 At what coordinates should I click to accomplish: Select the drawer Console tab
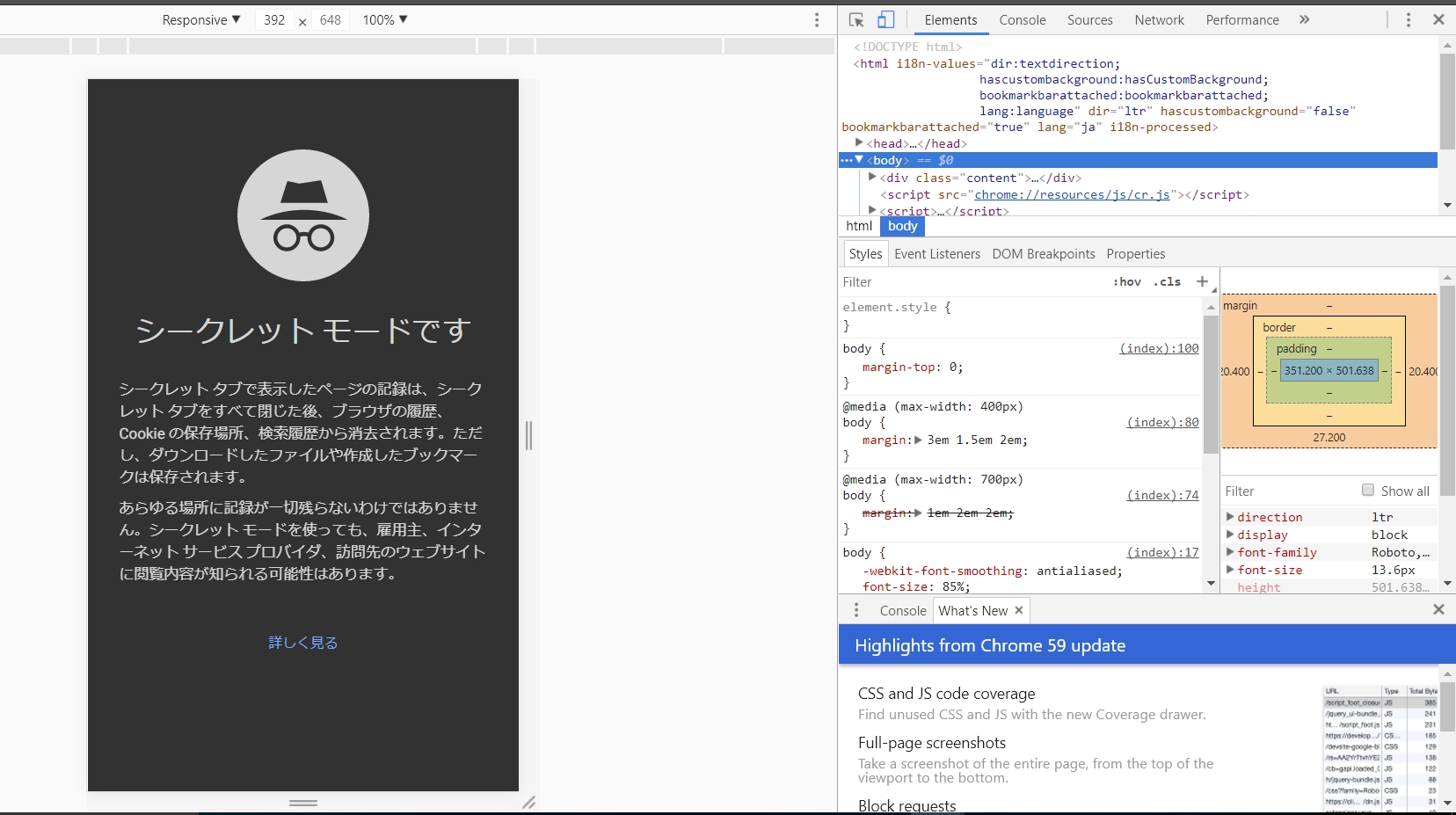[903, 610]
